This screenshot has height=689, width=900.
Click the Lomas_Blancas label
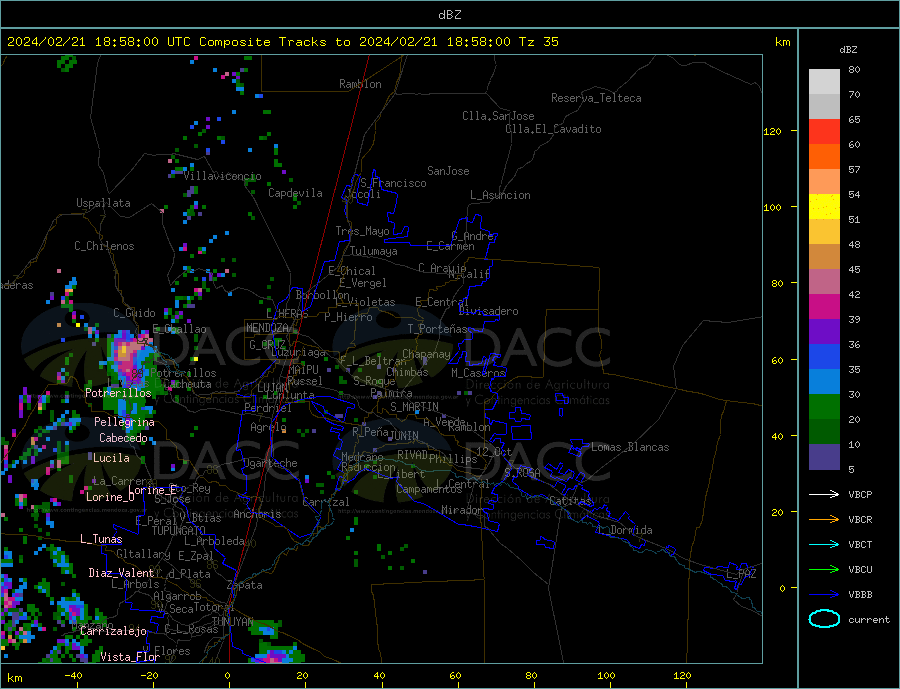pyautogui.click(x=630, y=447)
